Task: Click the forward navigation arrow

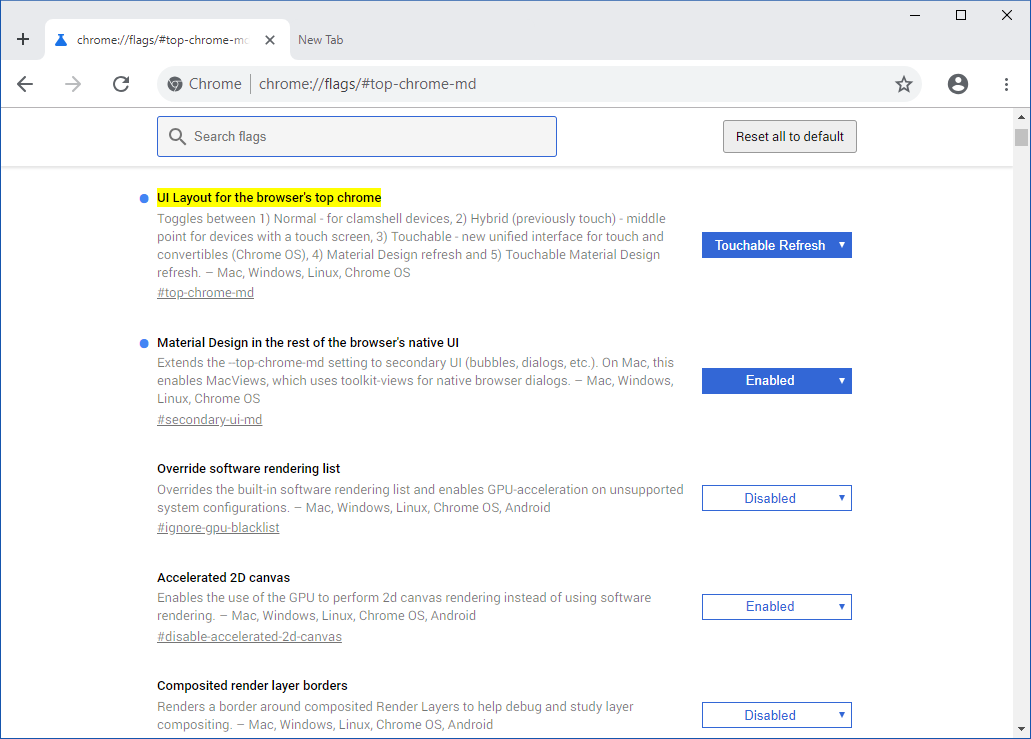Action: [x=73, y=84]
